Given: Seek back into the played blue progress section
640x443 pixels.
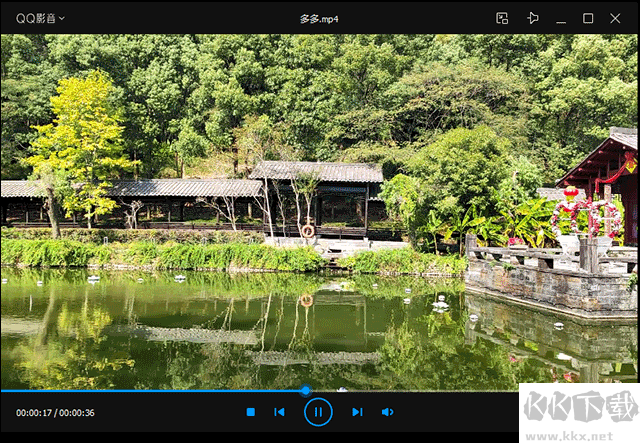Looking at the screenshot, I should [150, 390].
